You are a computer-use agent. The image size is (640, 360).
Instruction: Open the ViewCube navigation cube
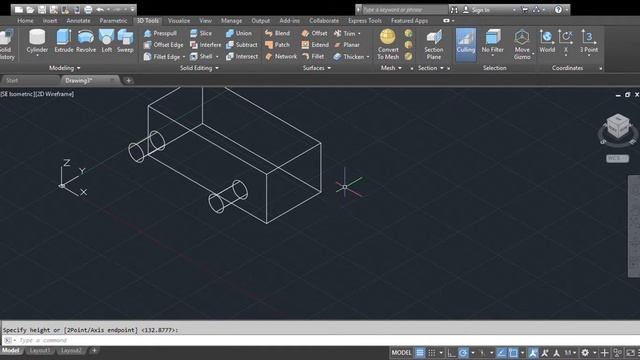(x=618, y=127)
